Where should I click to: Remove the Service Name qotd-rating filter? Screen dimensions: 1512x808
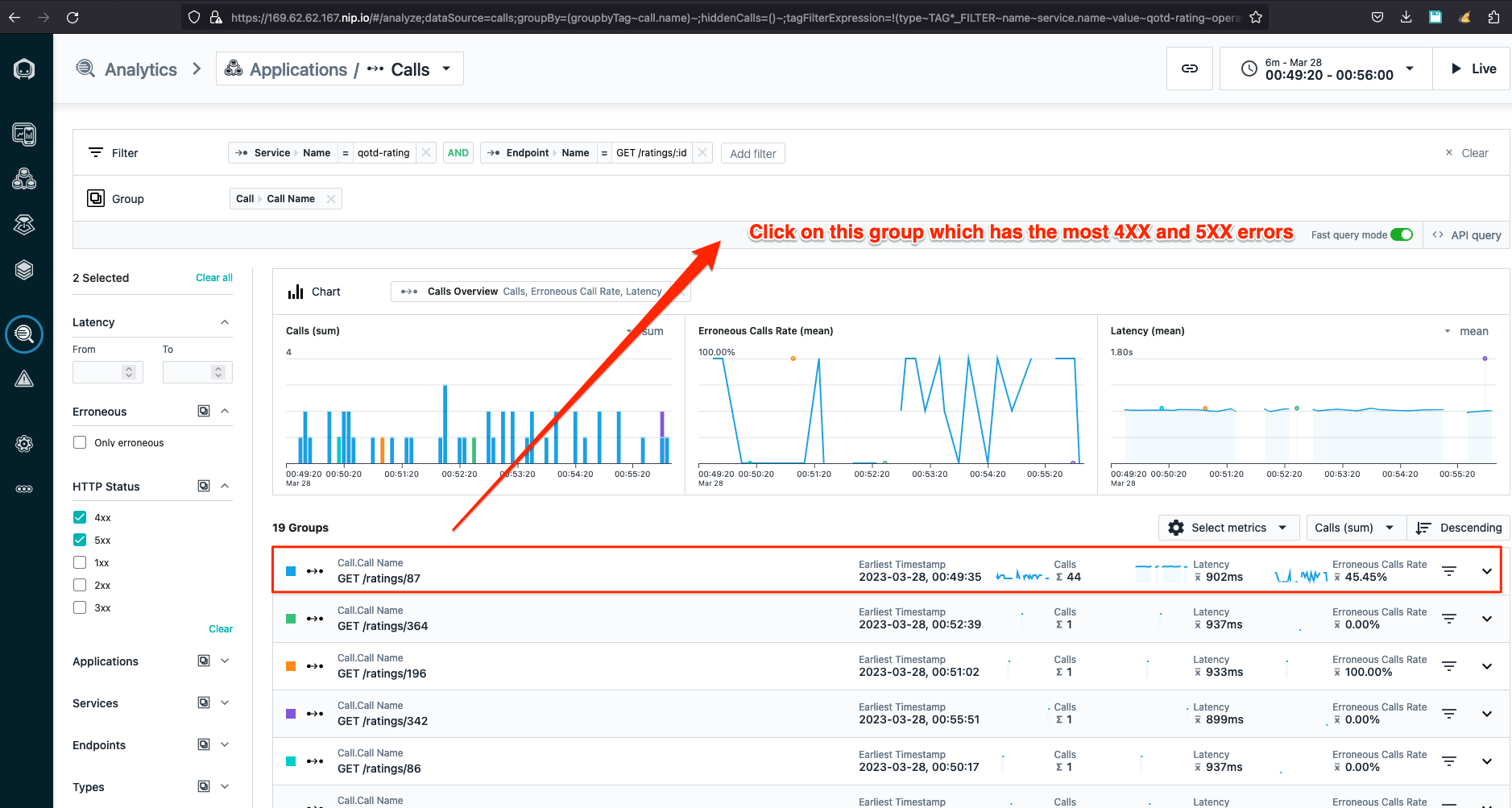[x=426, y=152]
